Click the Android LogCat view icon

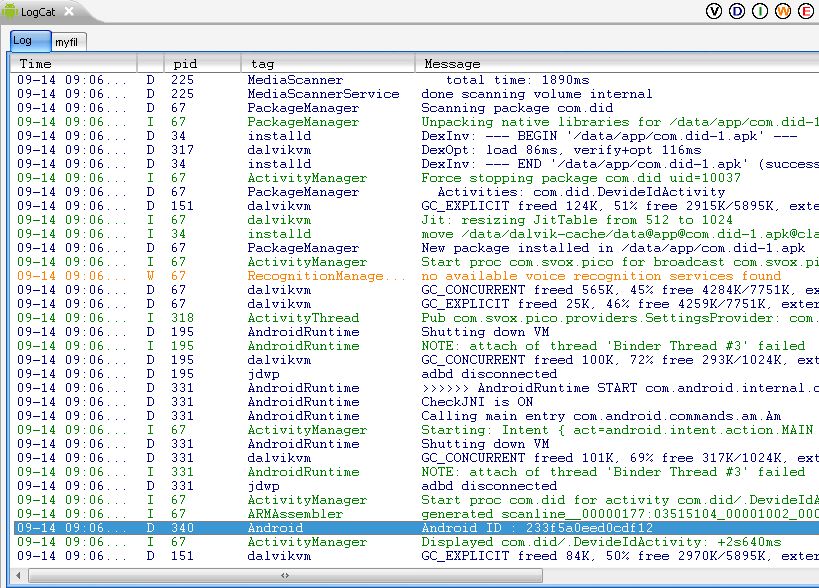[9, 11]
